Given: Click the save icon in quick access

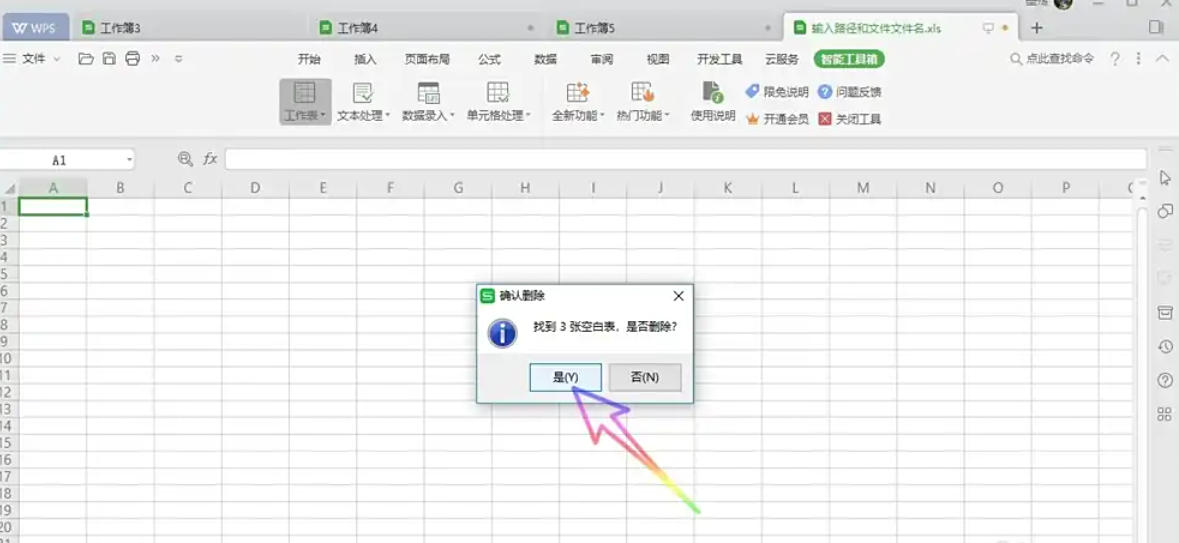Looking at the screenshot, I should click(x=109, y=59).
